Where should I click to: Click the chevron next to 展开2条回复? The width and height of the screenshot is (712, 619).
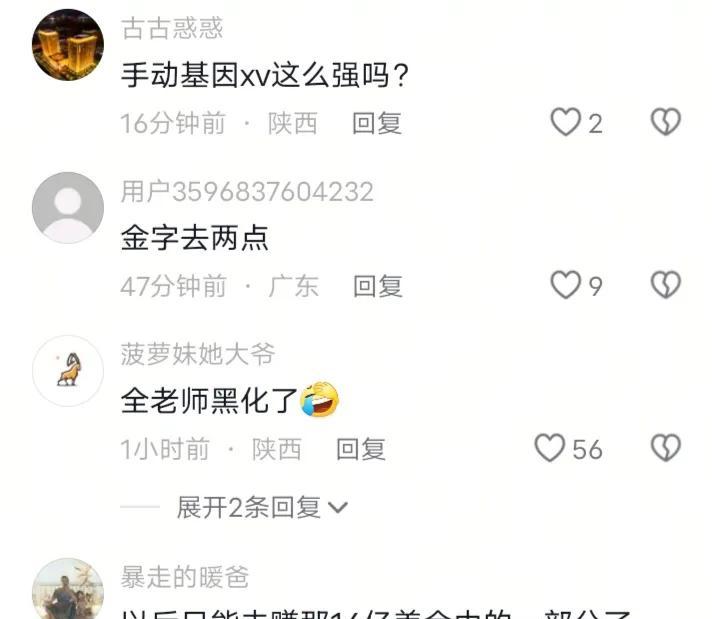coord(338,508)
